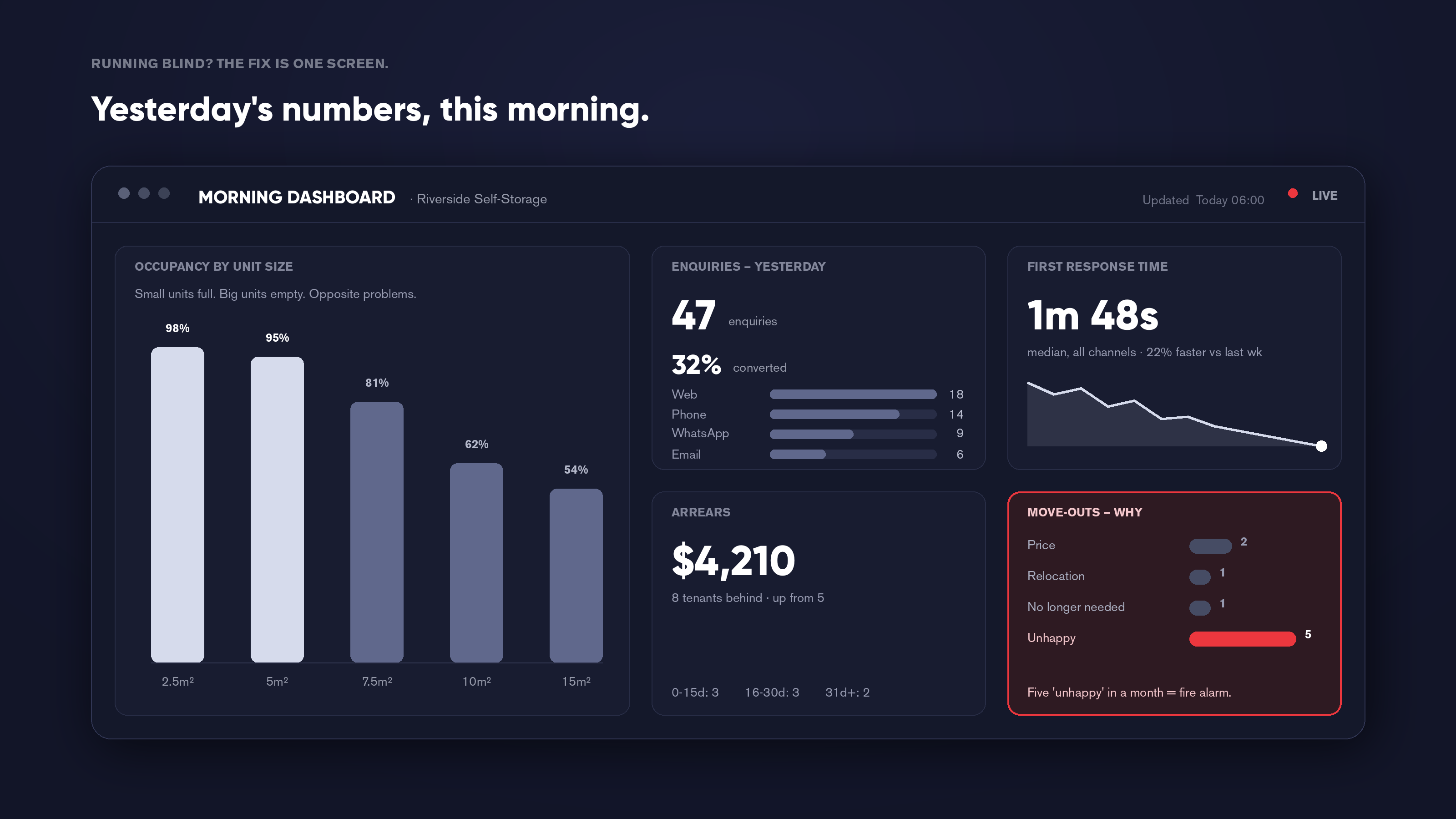
Task: Click the Price reason label
Action: (x=1041, y=545)
